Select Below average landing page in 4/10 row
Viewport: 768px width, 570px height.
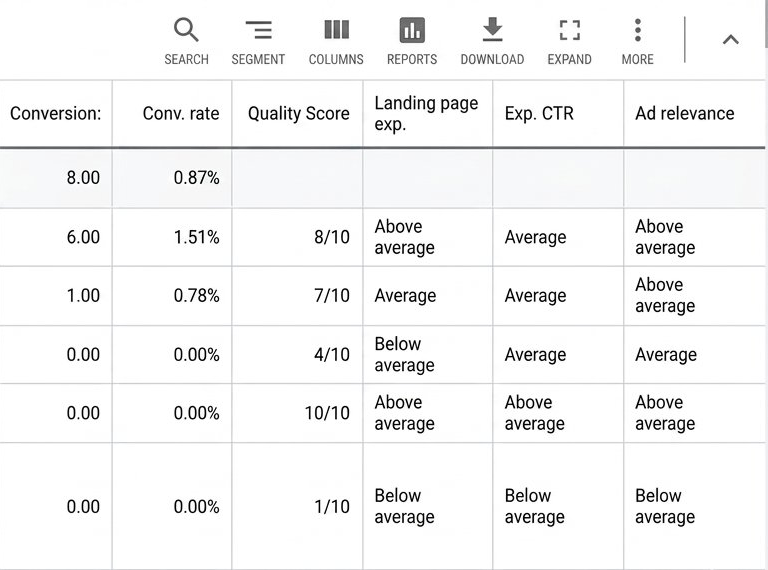click(x=404, y=355)
